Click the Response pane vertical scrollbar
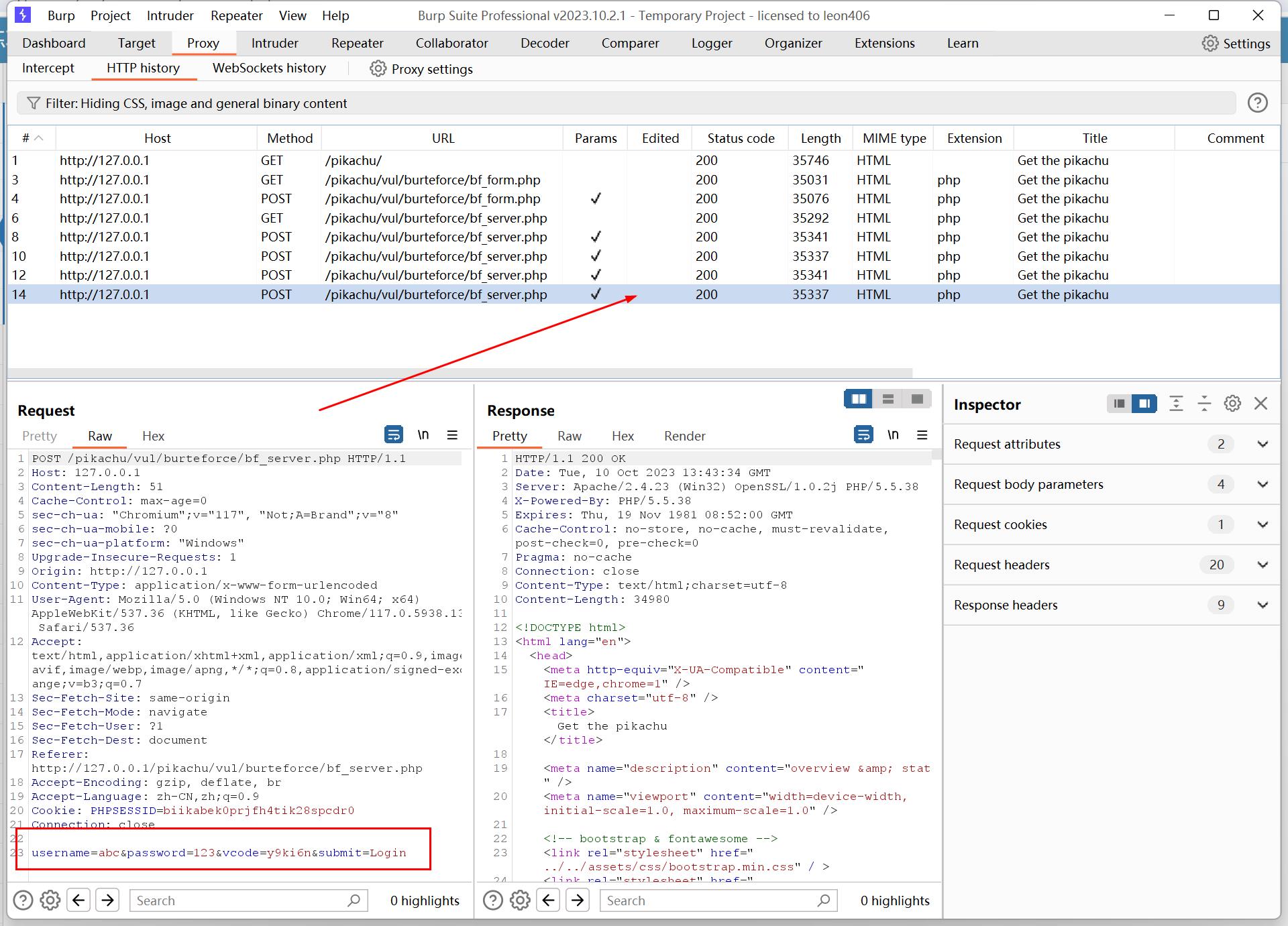This screenshot has height=926, width=1288. [936, 456]
